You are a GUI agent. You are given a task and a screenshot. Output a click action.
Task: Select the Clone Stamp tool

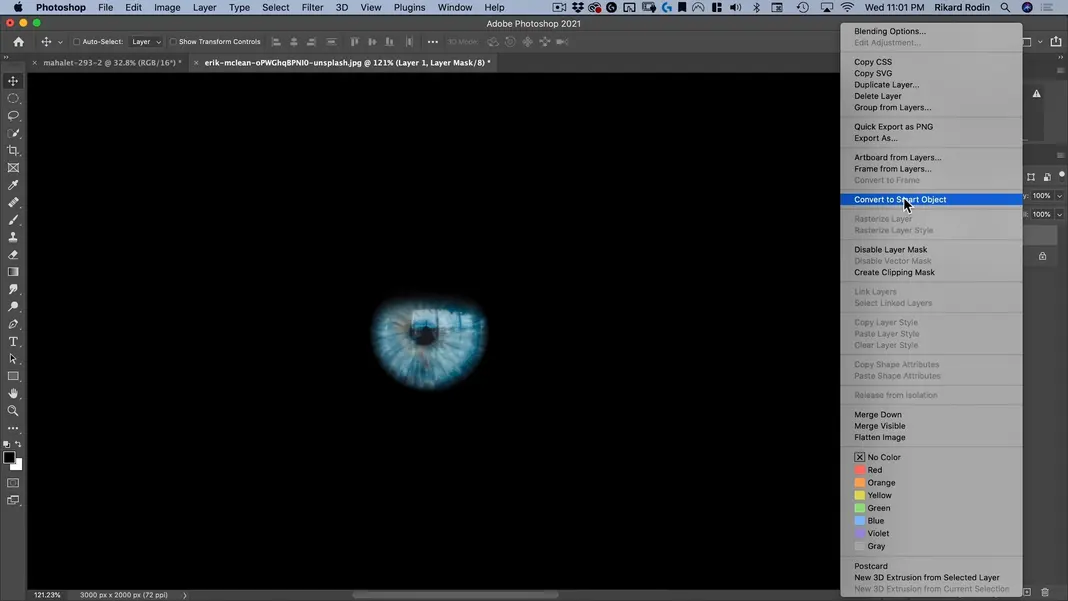pyautogui.click(x=13, y=237)
